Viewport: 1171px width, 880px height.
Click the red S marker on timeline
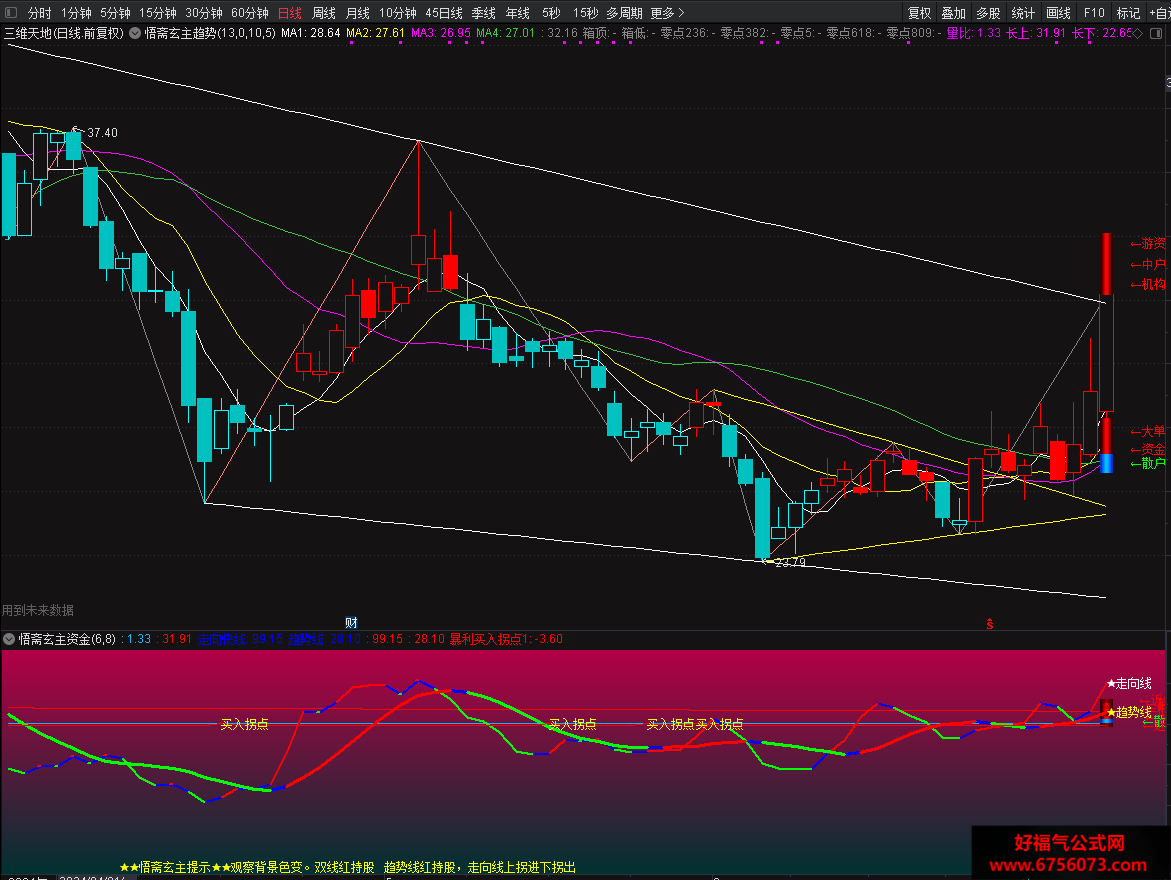pos(990,624)
